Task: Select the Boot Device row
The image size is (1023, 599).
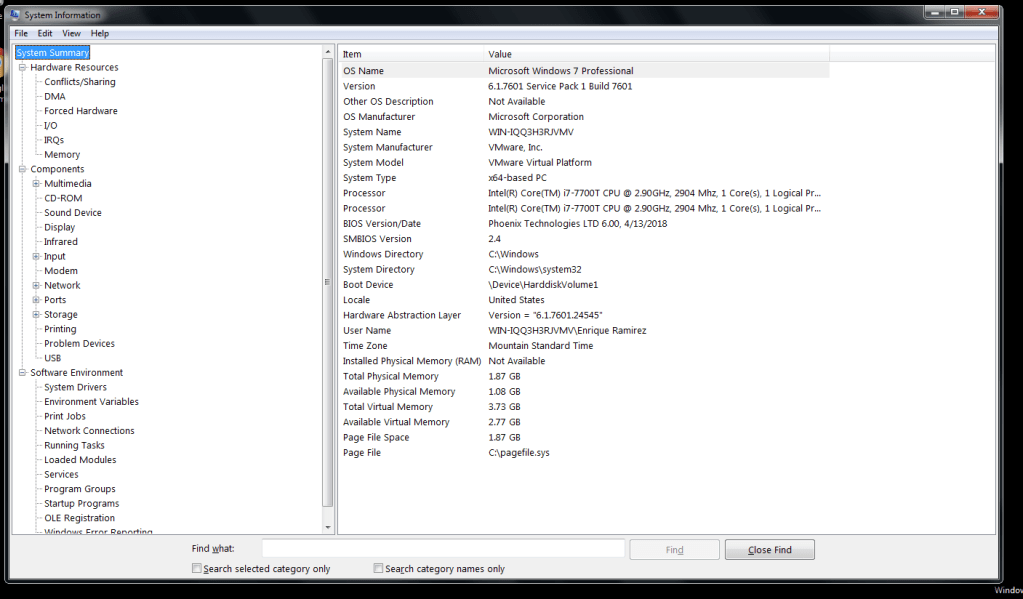Action: 585,284
